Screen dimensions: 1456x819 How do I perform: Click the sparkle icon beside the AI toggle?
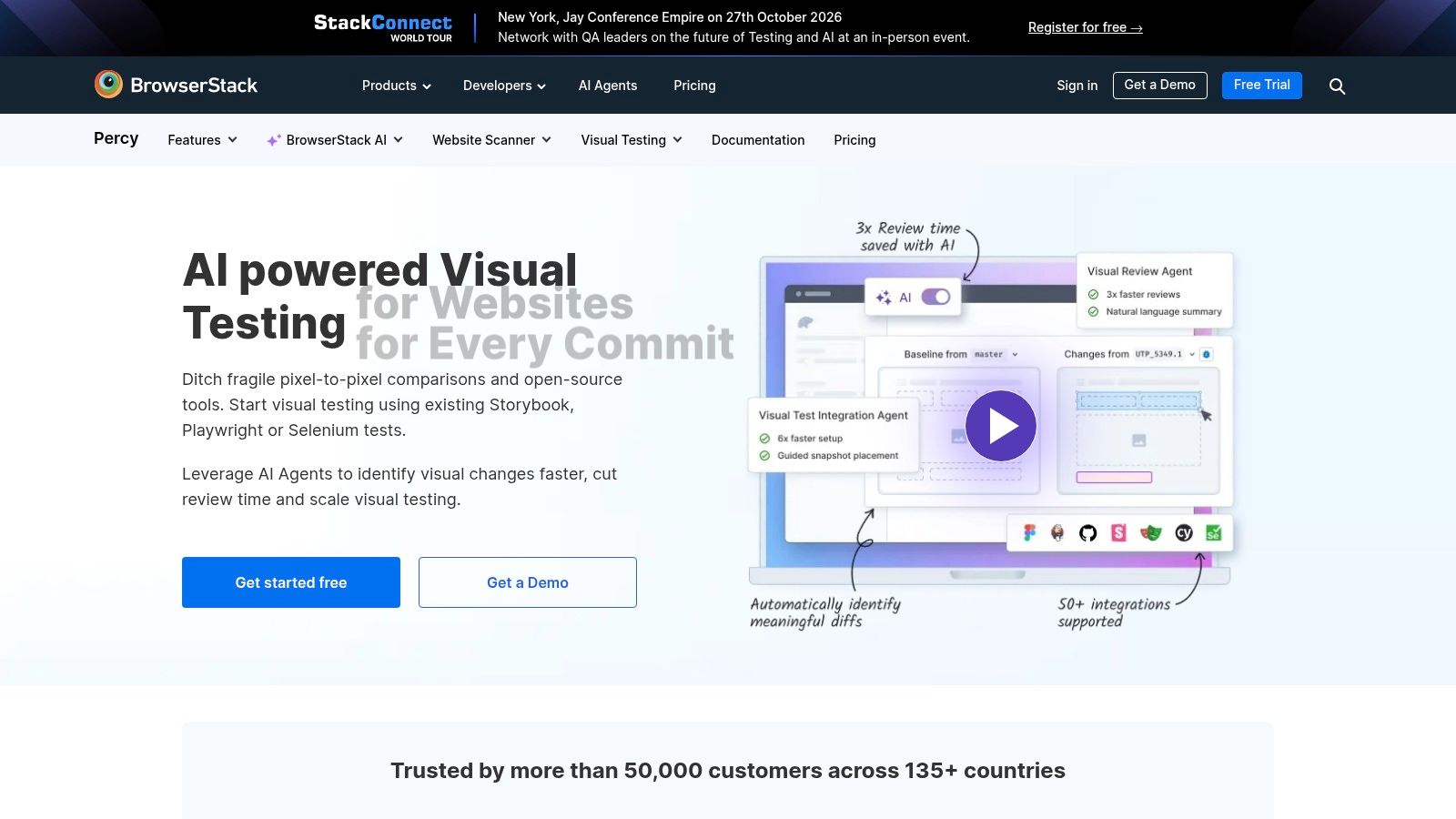[884, 298]
